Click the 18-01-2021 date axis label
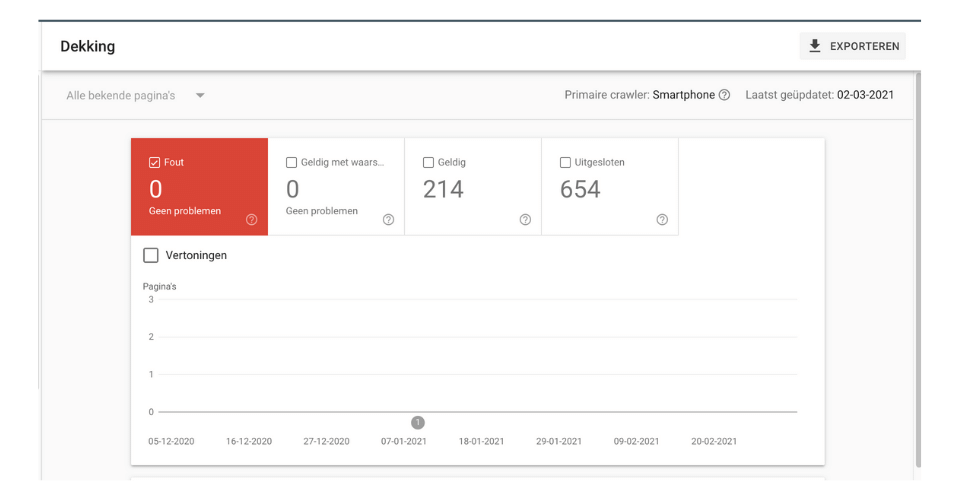The image size is (960, 500). pos(481,441)
